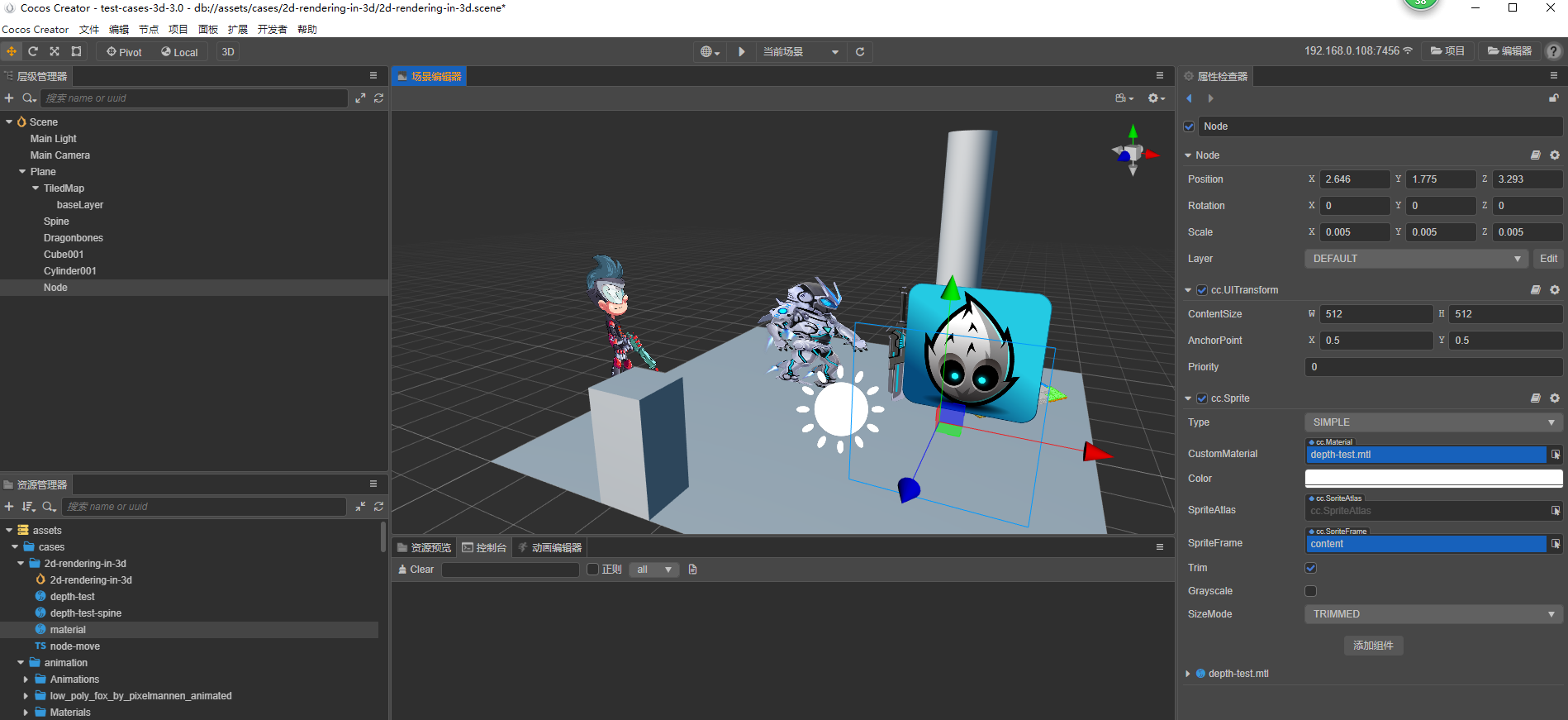Disable the cc.Sprite component checkbox
This screenshot has width=1568, height=720.
click(x=1202, y=398)
